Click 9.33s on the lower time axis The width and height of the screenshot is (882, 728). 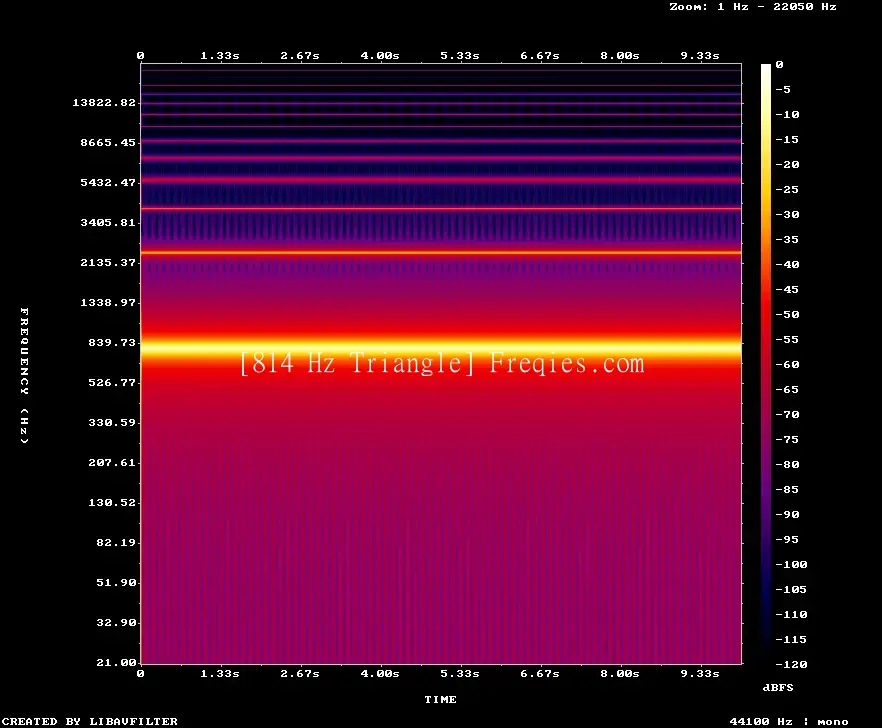pos(700,673)
